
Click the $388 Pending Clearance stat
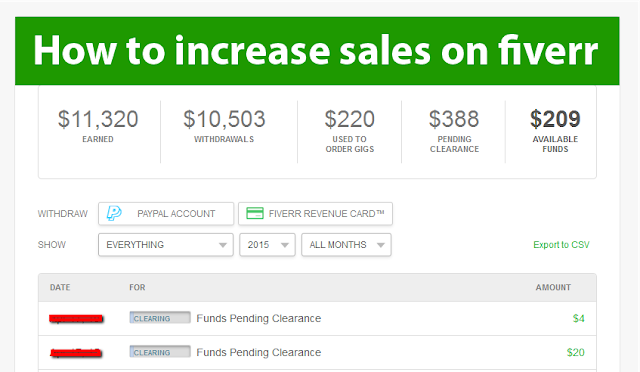click(454, 131)
